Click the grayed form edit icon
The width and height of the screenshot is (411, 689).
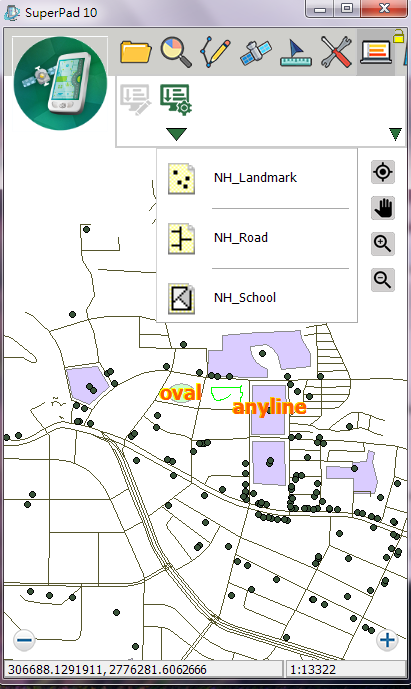coord(136,100)
